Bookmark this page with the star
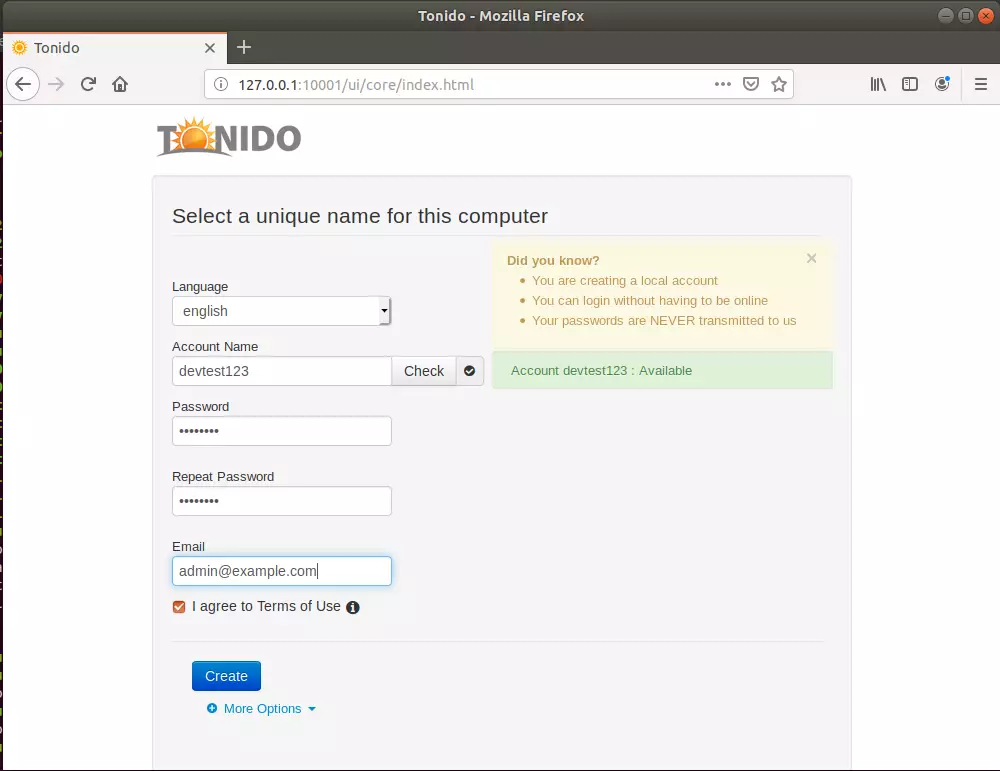 click(x=779, y=84)
